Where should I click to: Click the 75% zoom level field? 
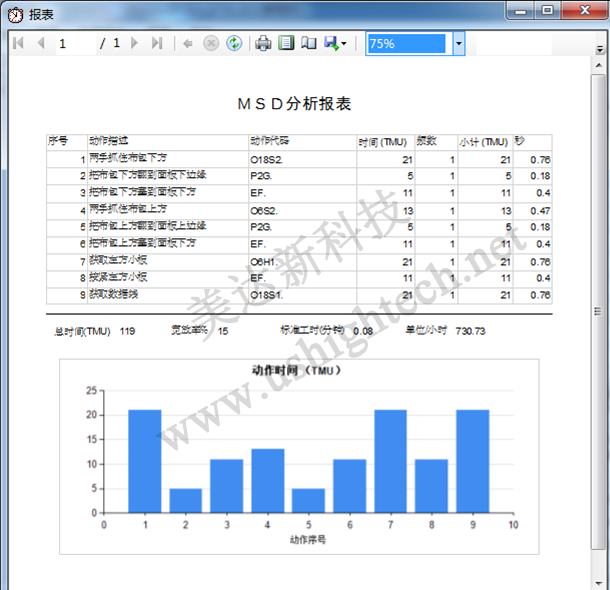pos(406,44)
